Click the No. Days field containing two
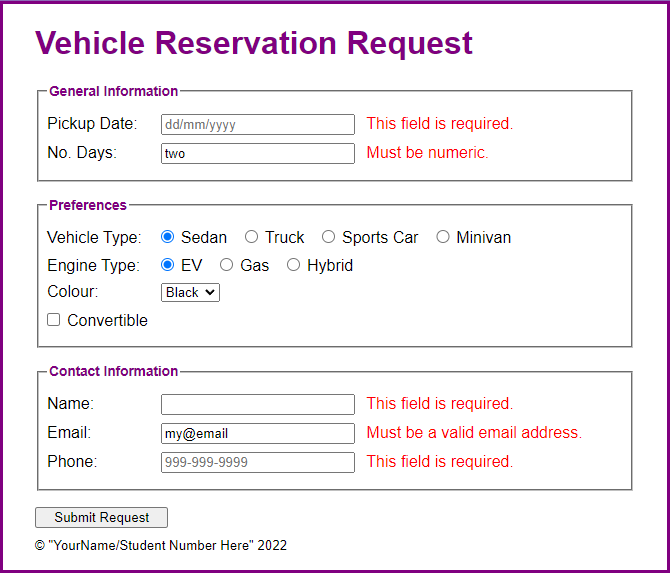 click(258, 153)
